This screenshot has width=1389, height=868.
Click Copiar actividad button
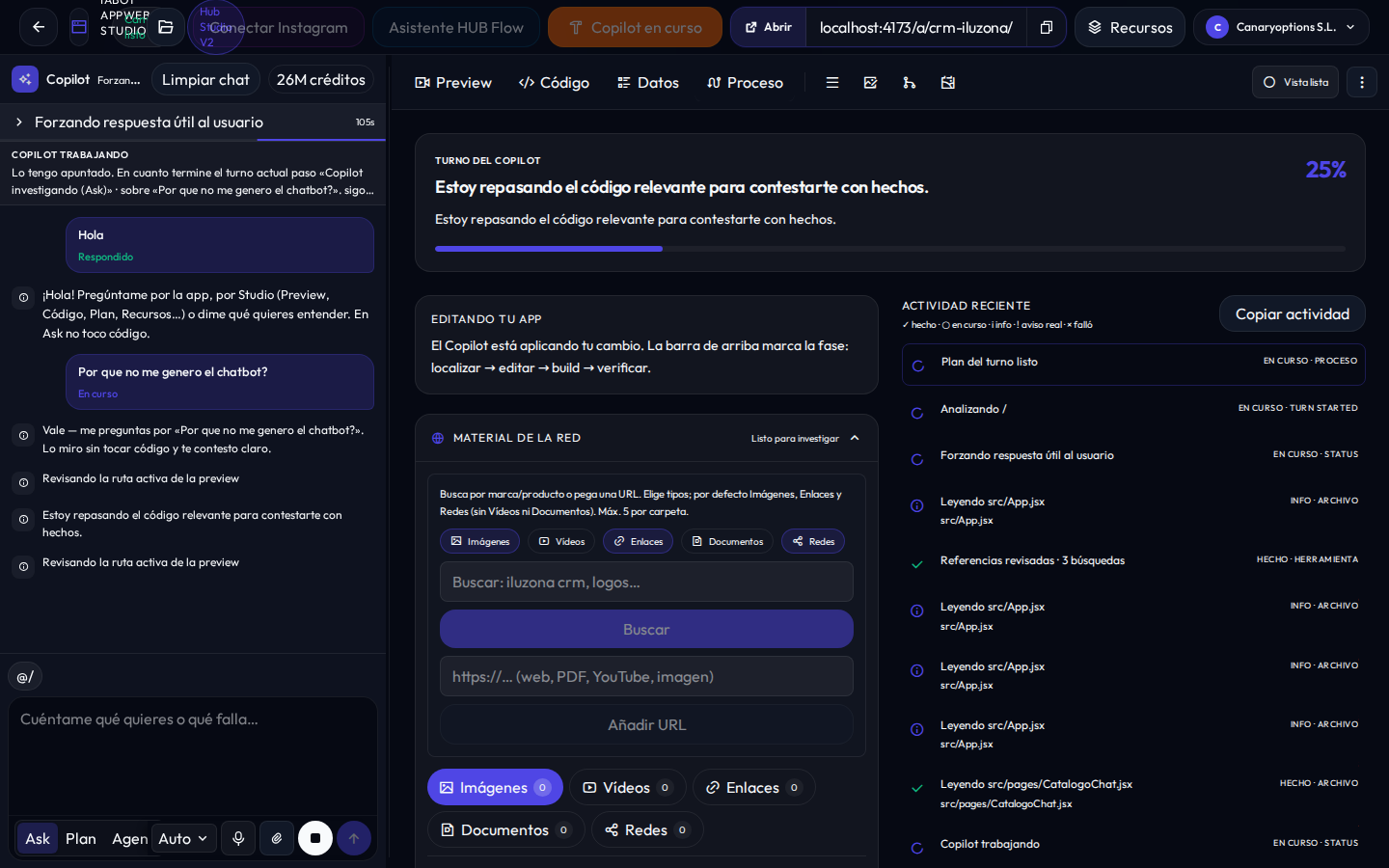pyautogui.click(x=1293, y=313)
